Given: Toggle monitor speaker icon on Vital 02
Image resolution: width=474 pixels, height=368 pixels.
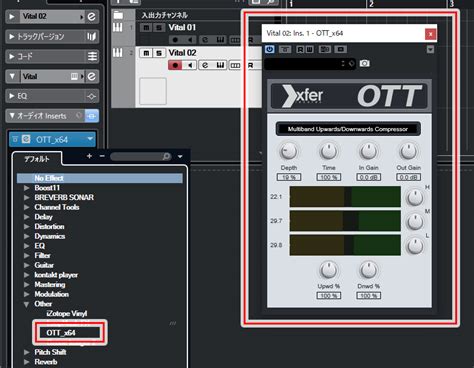Looking at the screenshot, I should (x=190, y=65).
